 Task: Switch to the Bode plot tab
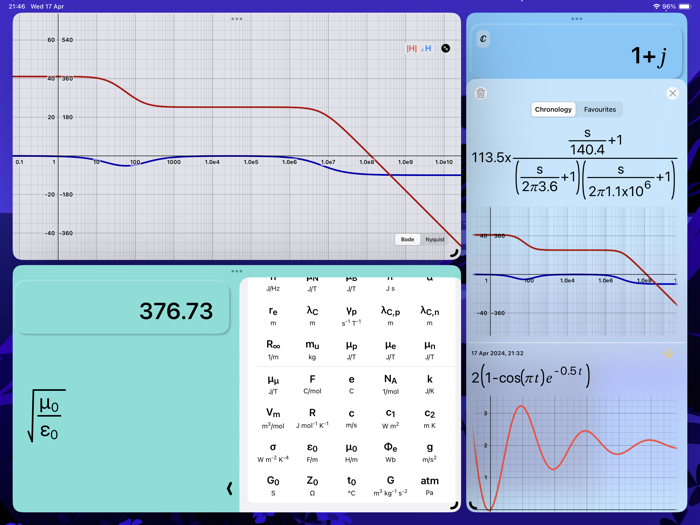(407, 239)
